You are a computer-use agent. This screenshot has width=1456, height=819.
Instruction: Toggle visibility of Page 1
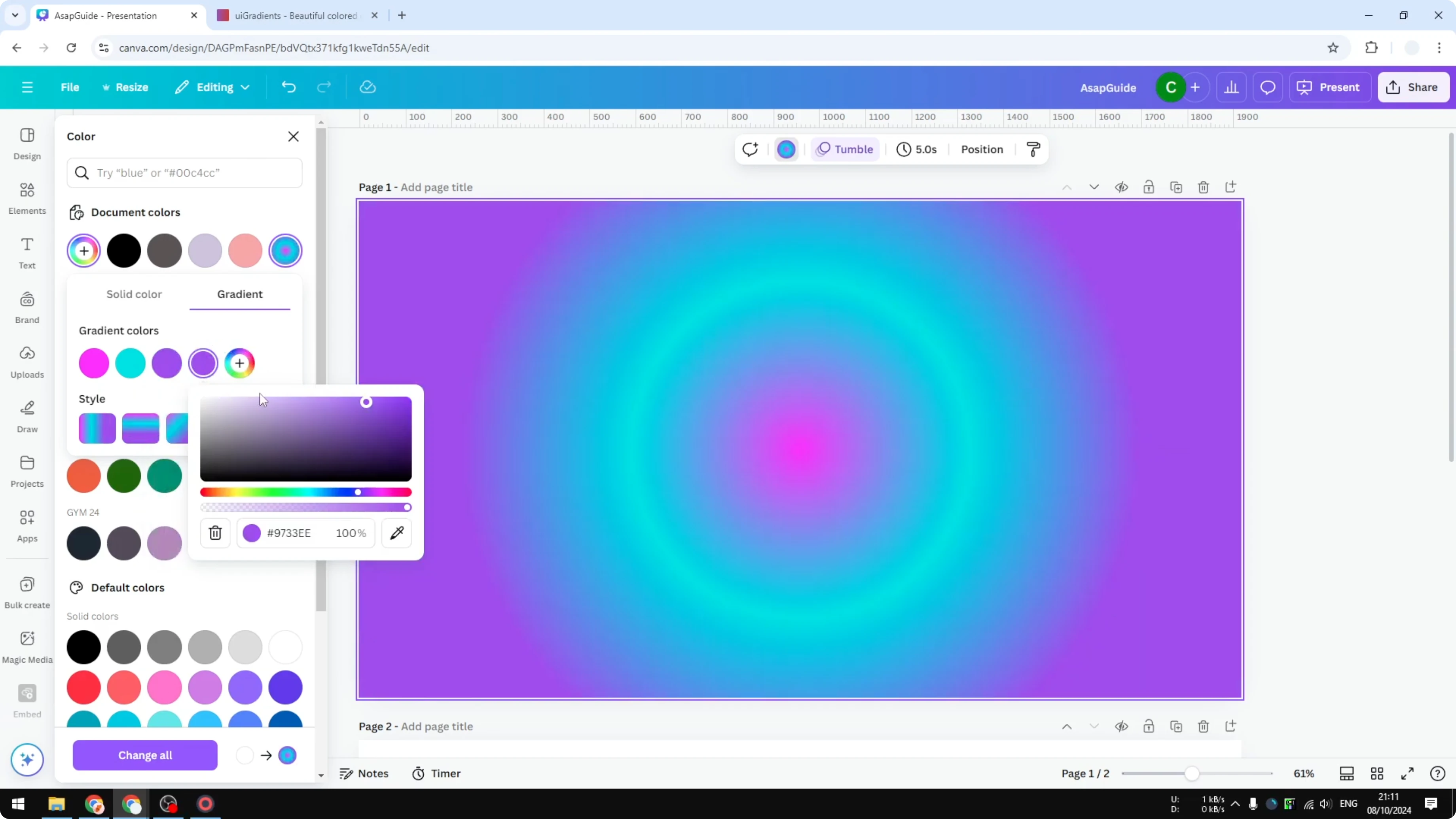click(x=1122, y=187)
